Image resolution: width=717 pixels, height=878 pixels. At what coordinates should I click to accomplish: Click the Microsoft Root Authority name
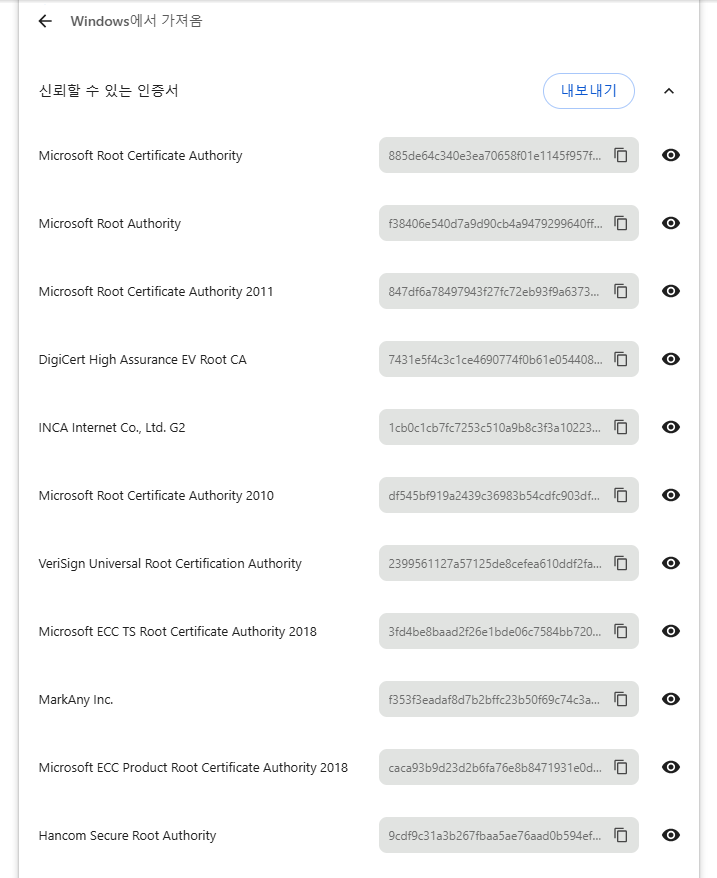[110, 223]
